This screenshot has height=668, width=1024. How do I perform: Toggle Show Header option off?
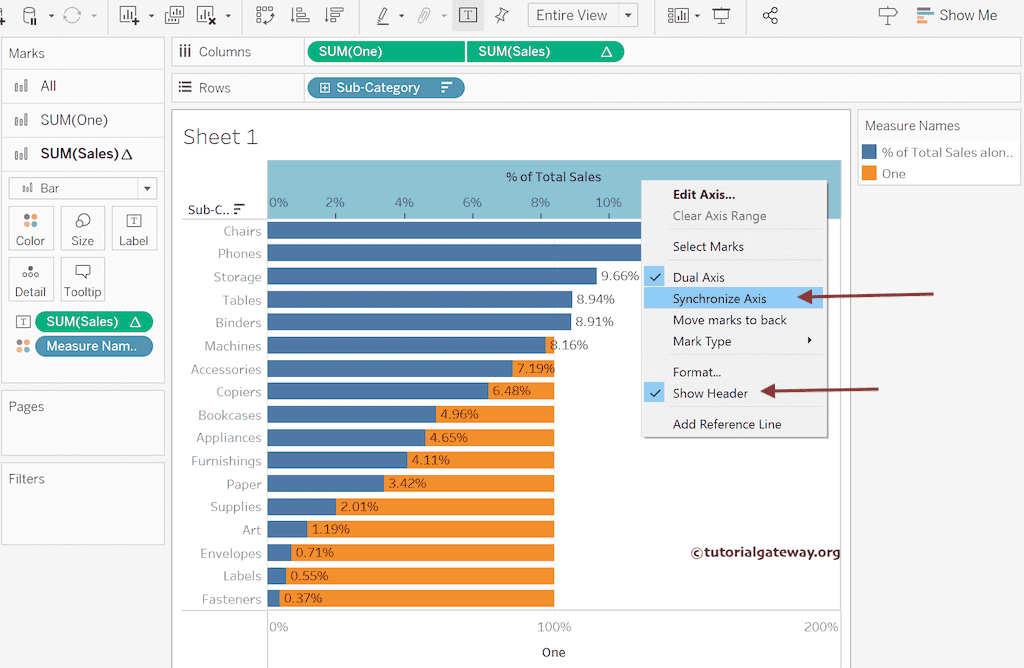710,393
